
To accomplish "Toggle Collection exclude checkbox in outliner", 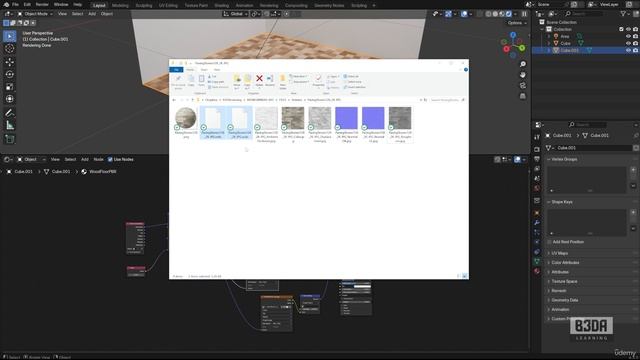I will (x=621, y=29).
